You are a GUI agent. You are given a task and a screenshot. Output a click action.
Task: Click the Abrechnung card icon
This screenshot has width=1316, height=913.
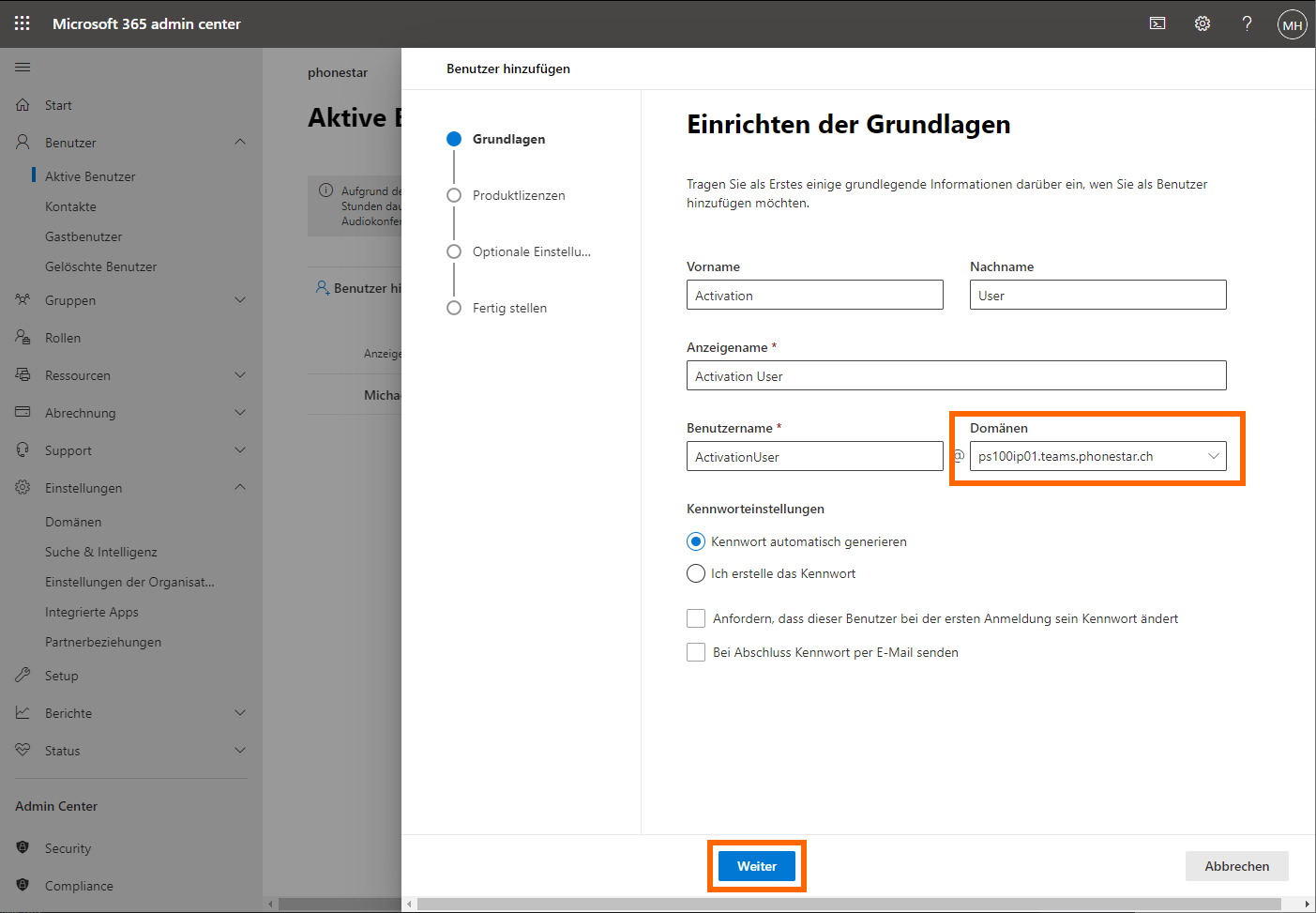point(23,412)
